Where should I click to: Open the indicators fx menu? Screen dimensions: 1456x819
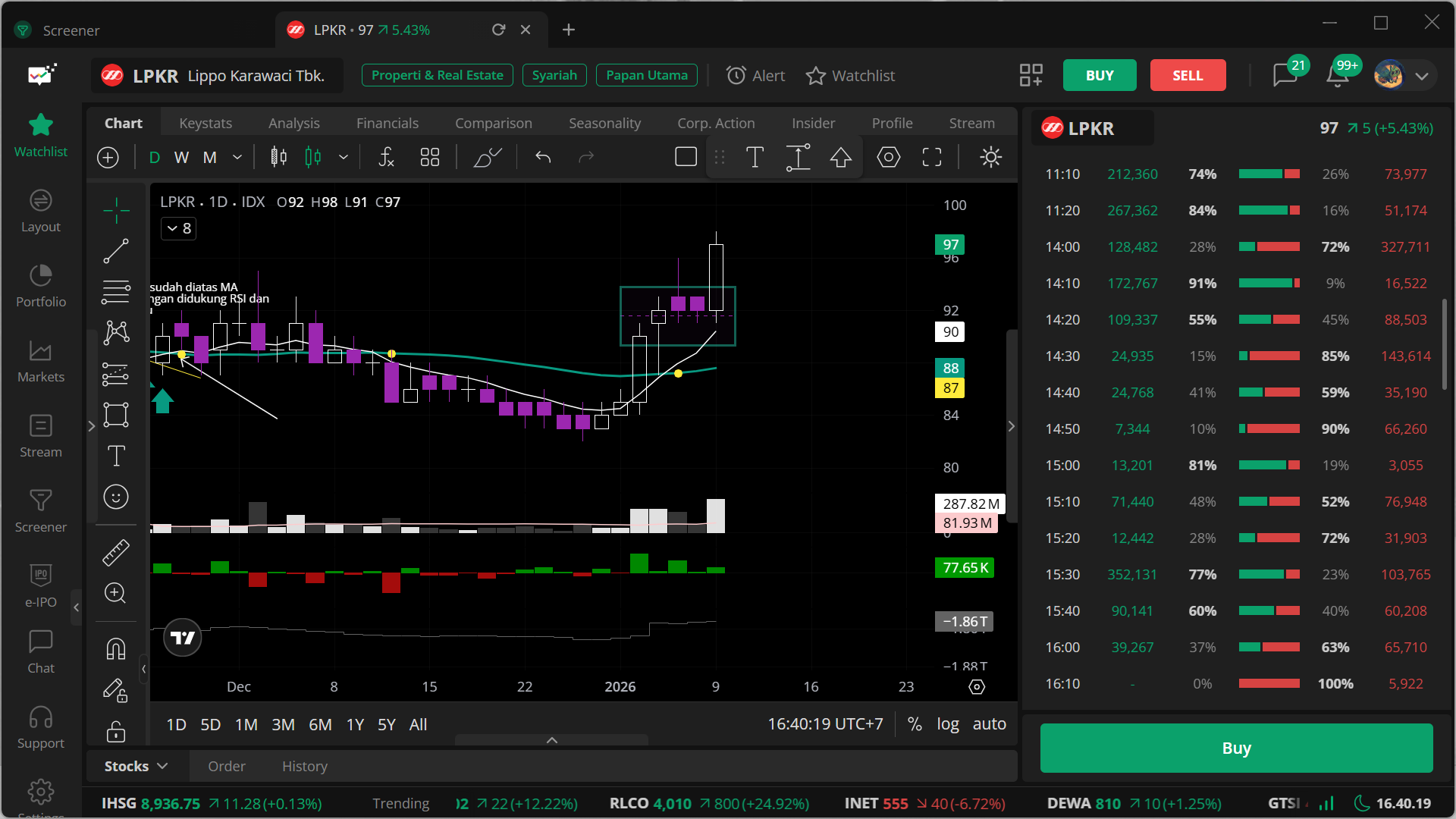pyautogui.click(x=386, y=157)
